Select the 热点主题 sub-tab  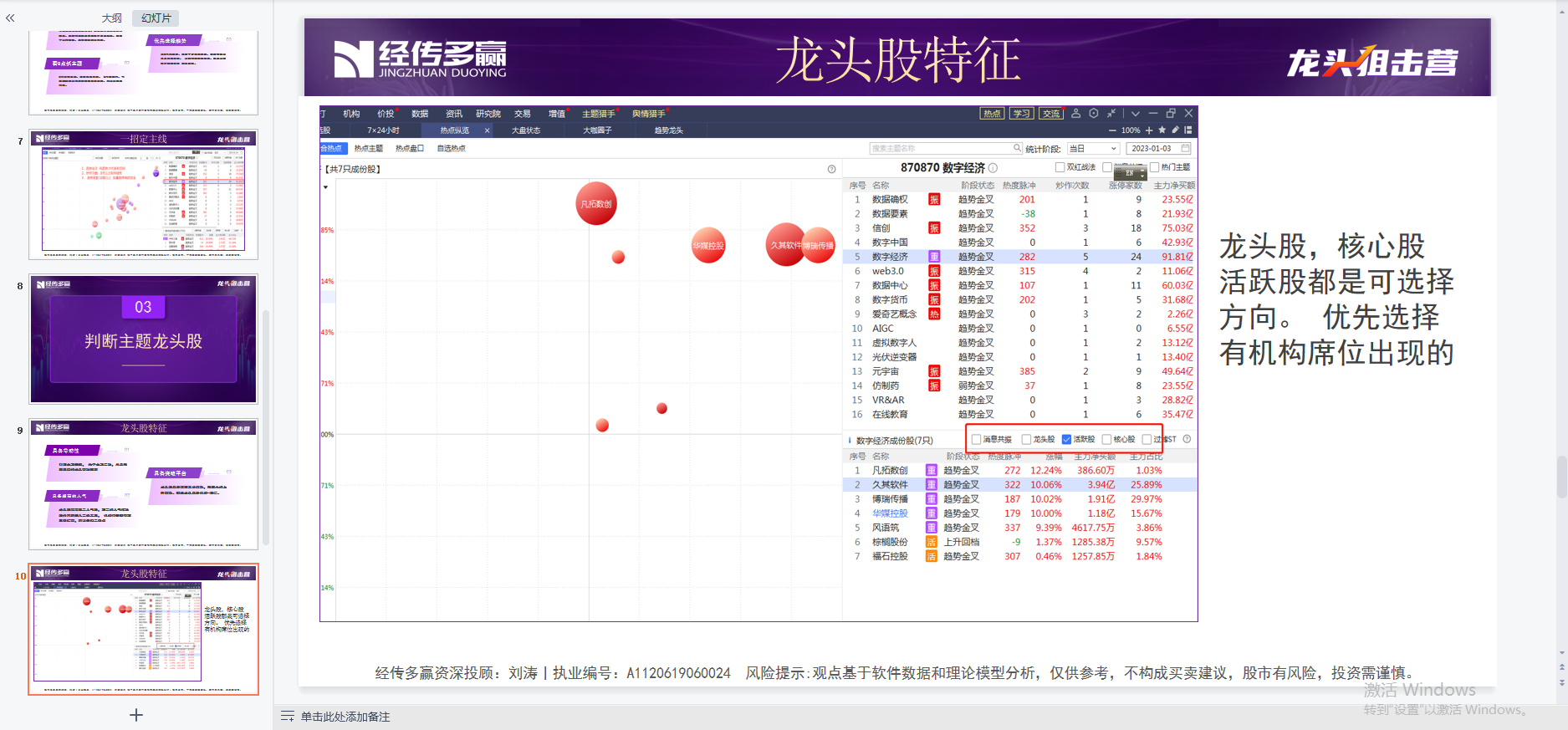(368, 148)
